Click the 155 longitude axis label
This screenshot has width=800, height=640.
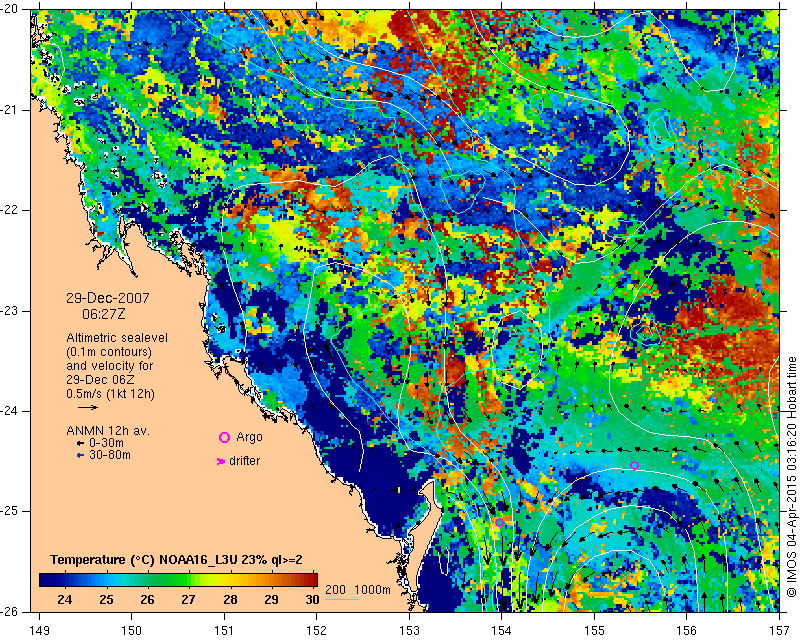[594, 631]
